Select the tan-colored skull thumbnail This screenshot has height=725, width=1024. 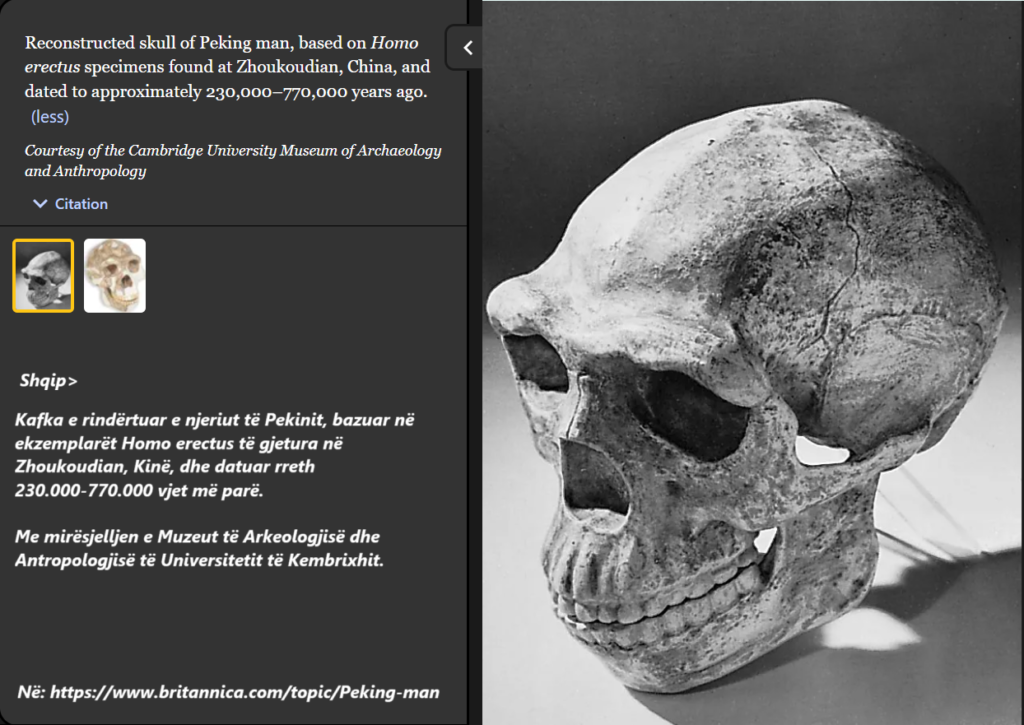(x=115, y=276)
